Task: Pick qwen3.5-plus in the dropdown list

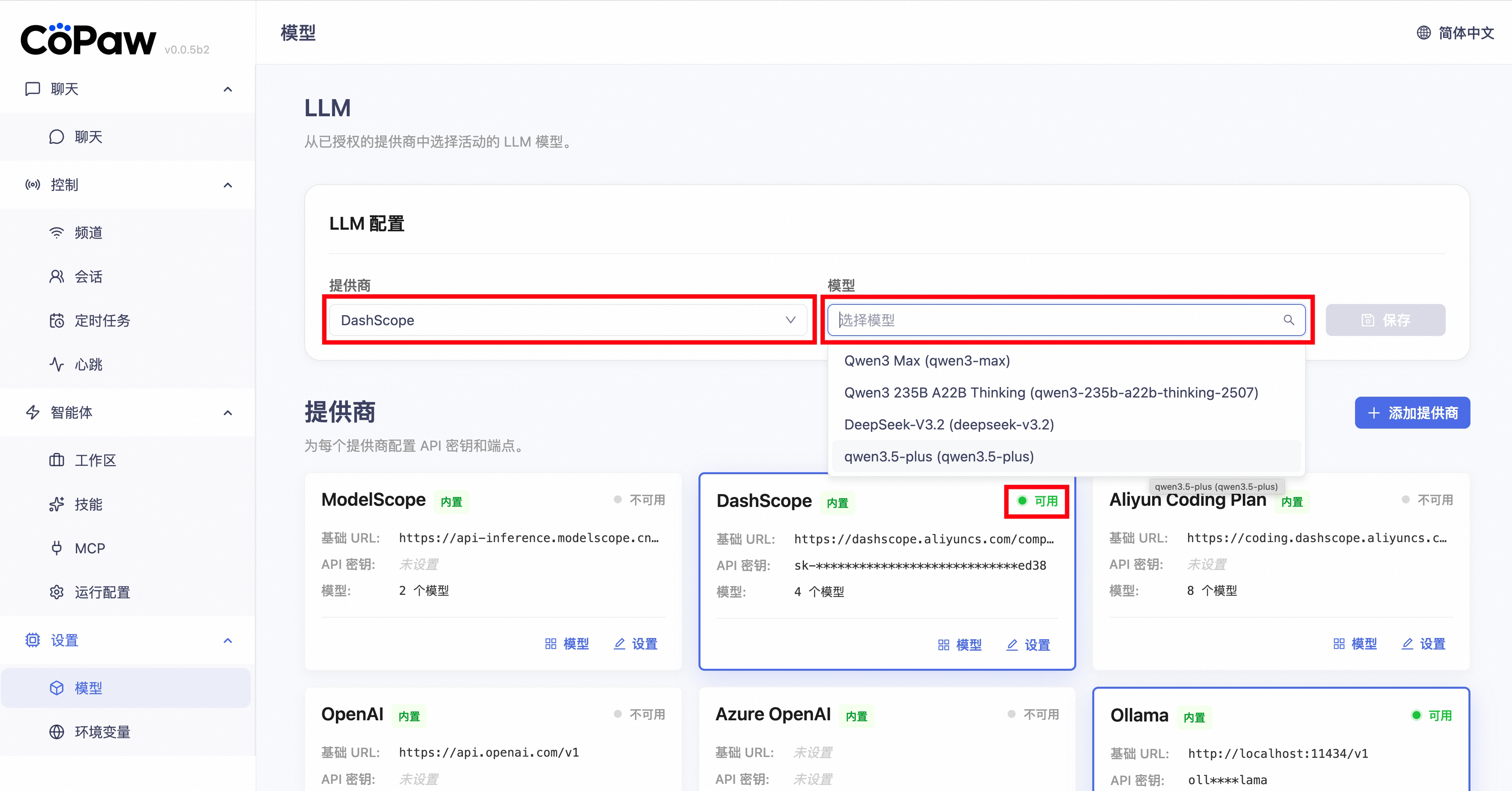Action: click(939, 456)
